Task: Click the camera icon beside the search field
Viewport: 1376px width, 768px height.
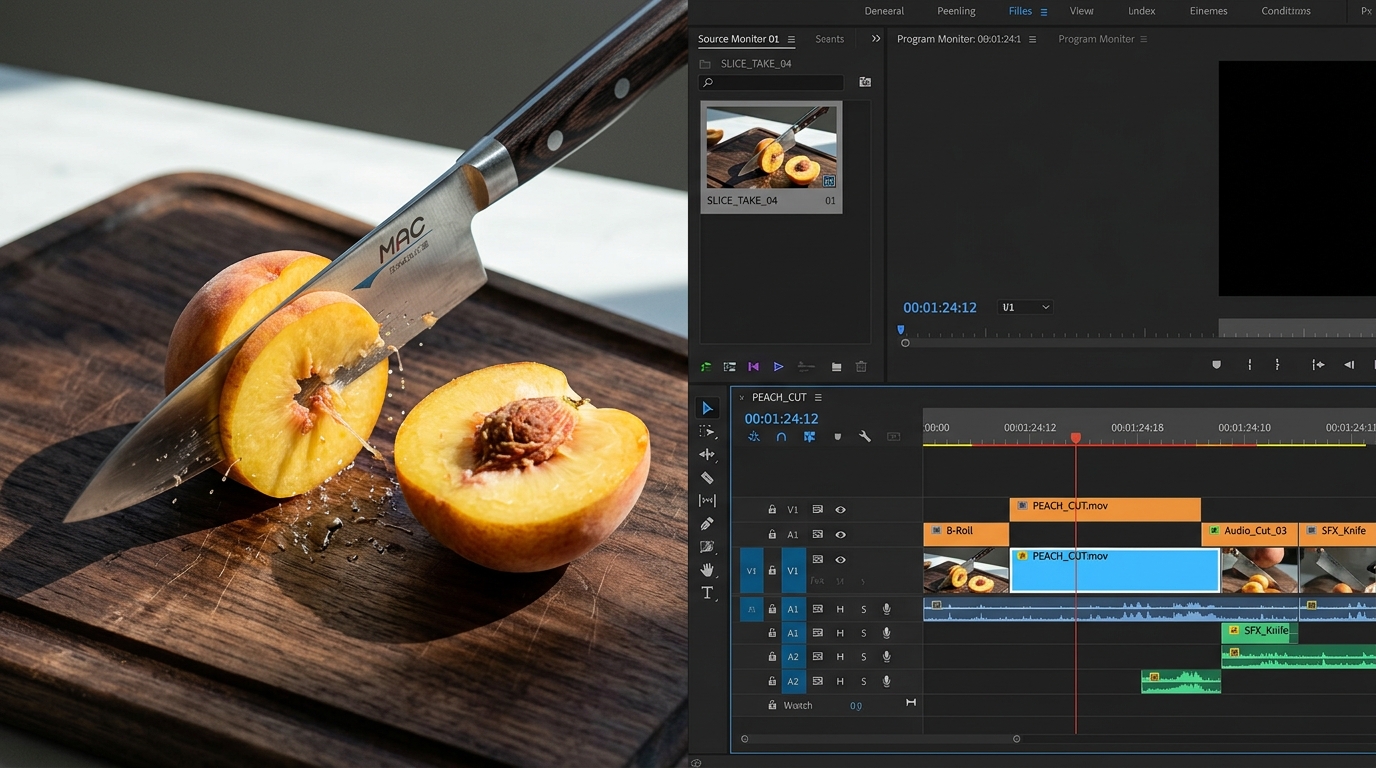Action: tap(865, 82)
